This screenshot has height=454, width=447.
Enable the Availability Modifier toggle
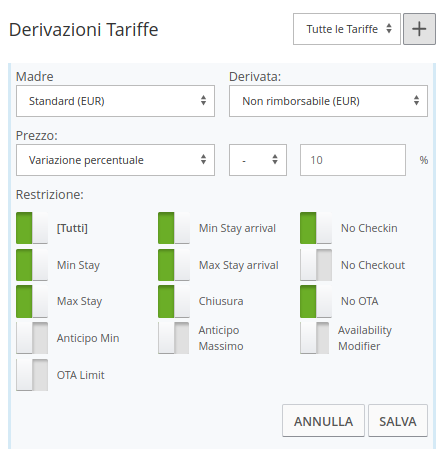[x=314, y=338]
